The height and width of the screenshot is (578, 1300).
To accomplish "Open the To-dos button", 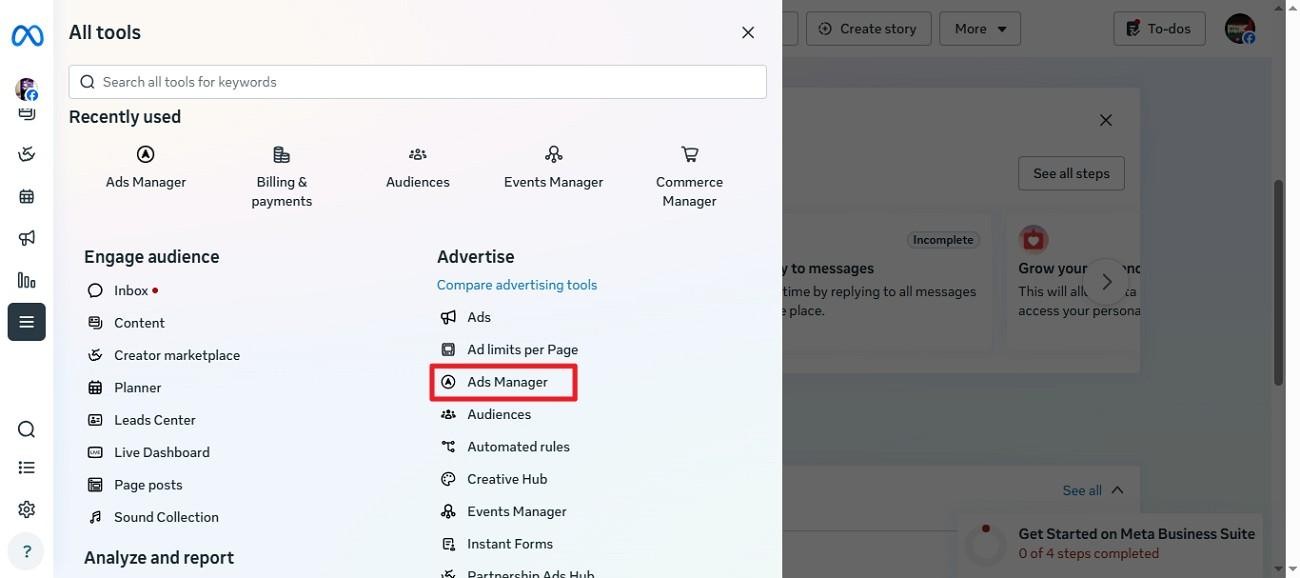I will point(1159,29).
